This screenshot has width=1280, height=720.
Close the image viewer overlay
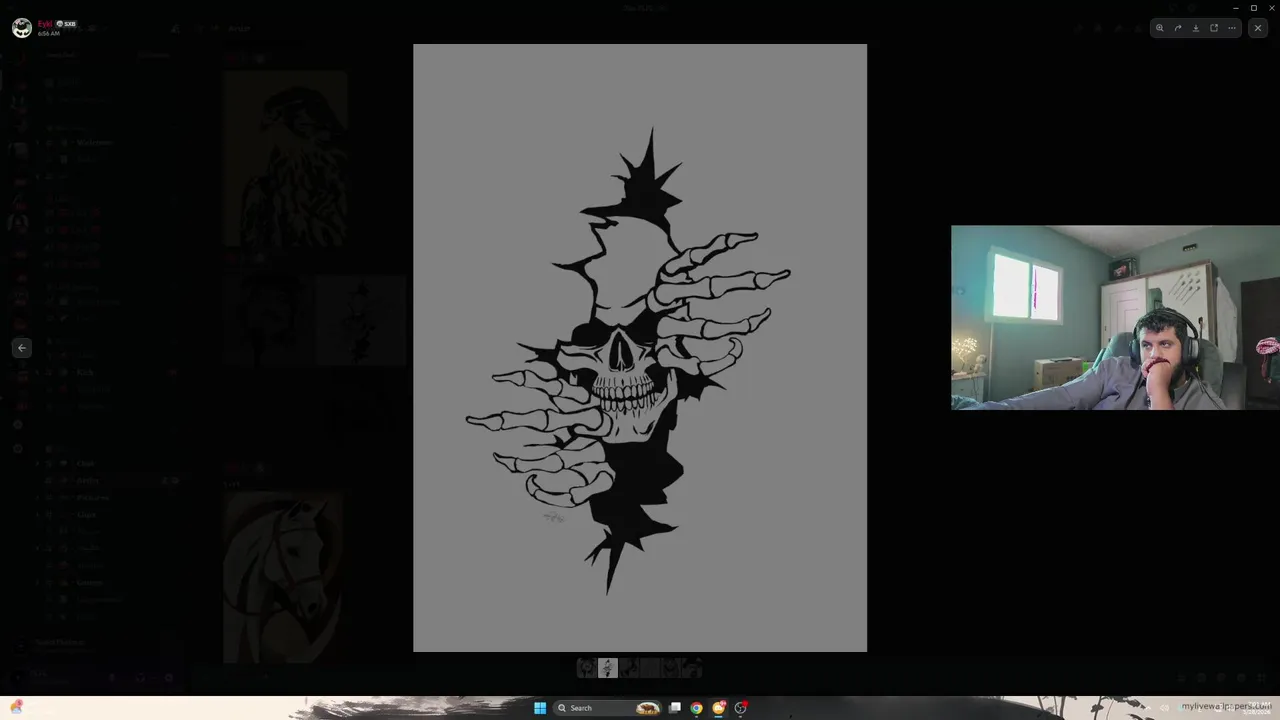tap(1258, 28)
